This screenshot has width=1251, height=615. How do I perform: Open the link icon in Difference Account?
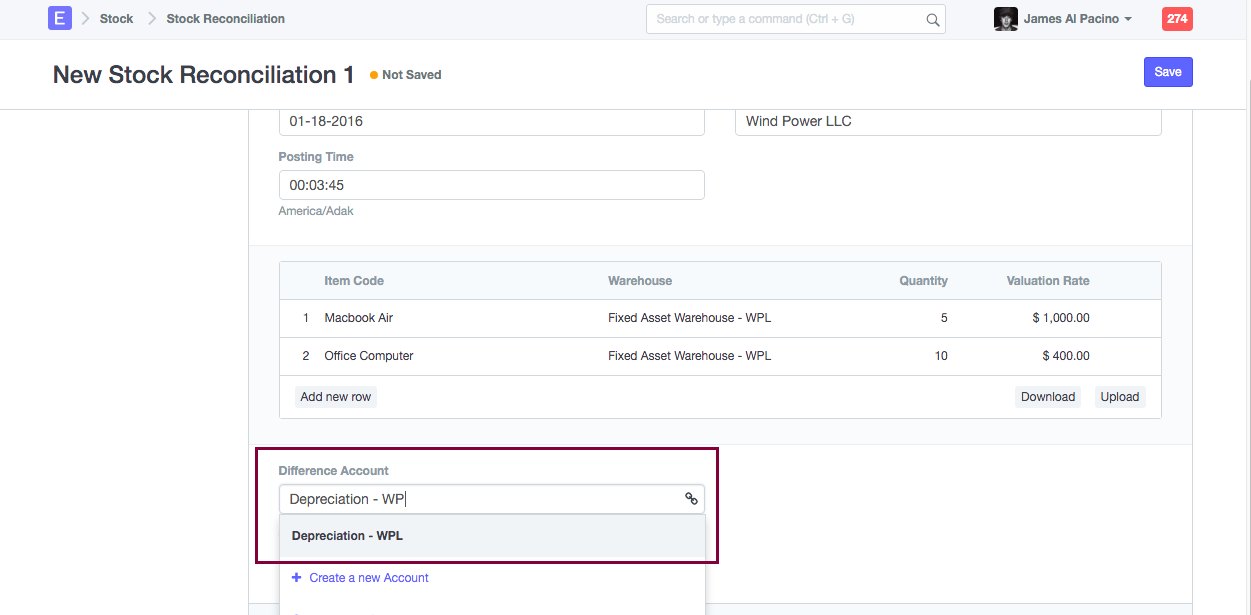point(691,498)
